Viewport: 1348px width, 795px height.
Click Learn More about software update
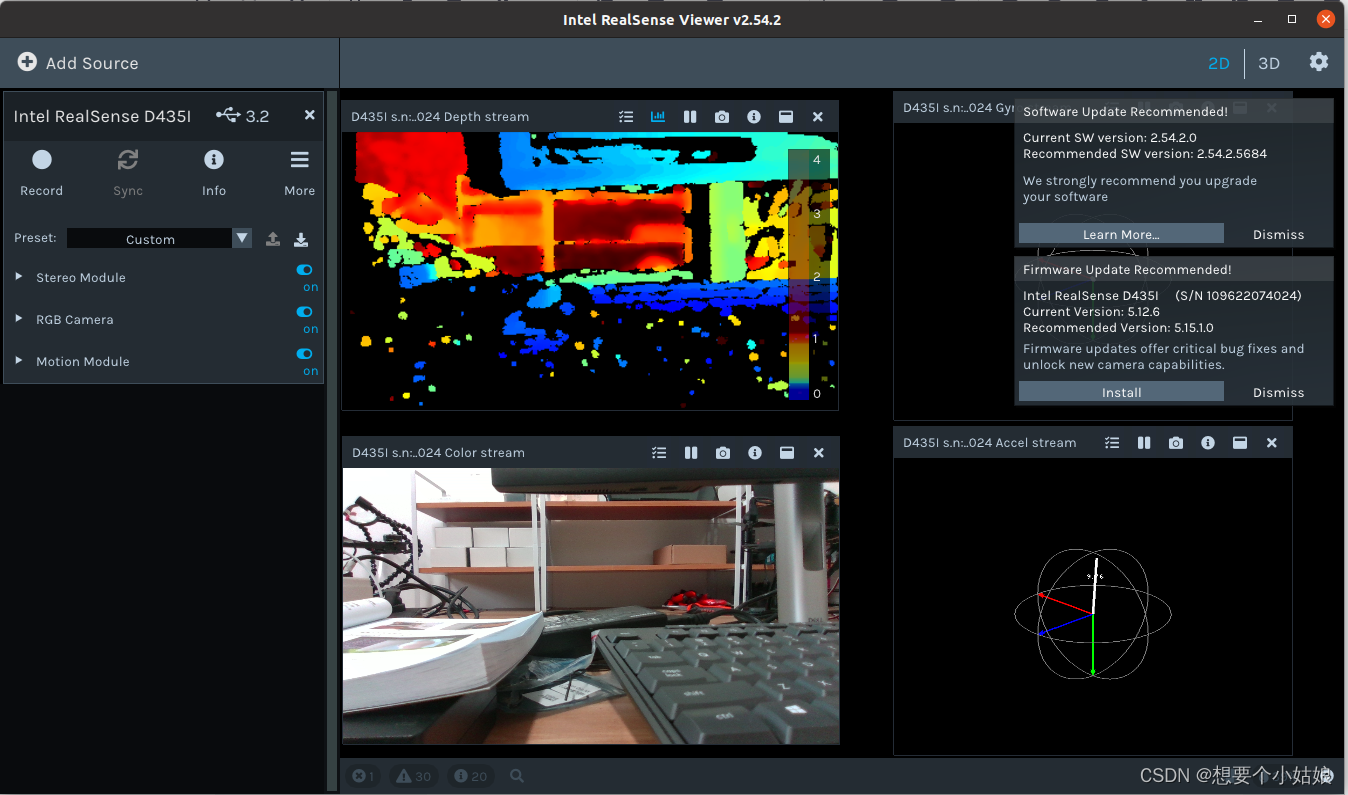[x=1121, y=234]
